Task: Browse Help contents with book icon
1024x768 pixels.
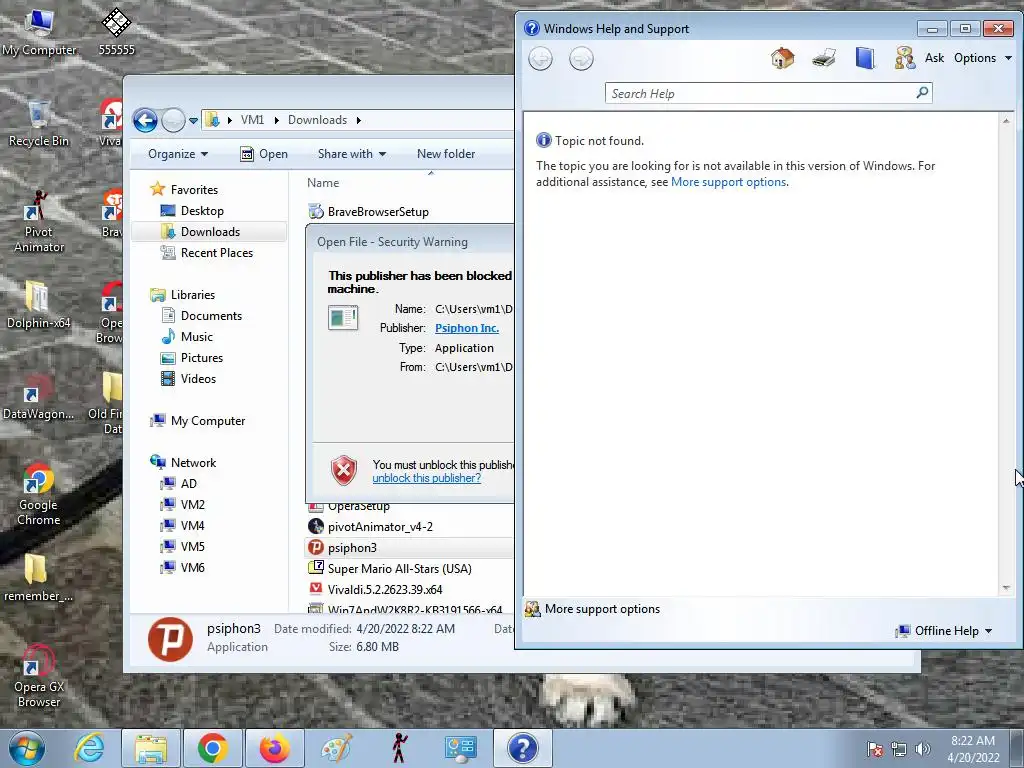Action: (x=865, y=58)
